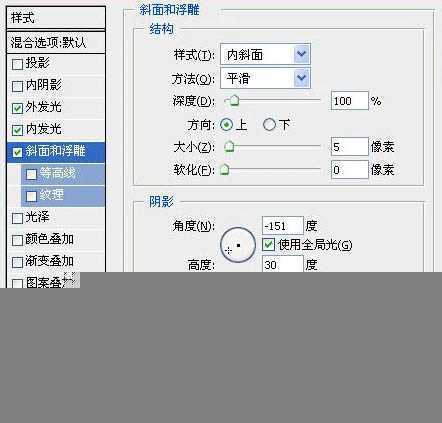Select the 外发光 style row label
Image resolution: width=442 pixels, height=423 pixels.
click(x=43, y=107)
